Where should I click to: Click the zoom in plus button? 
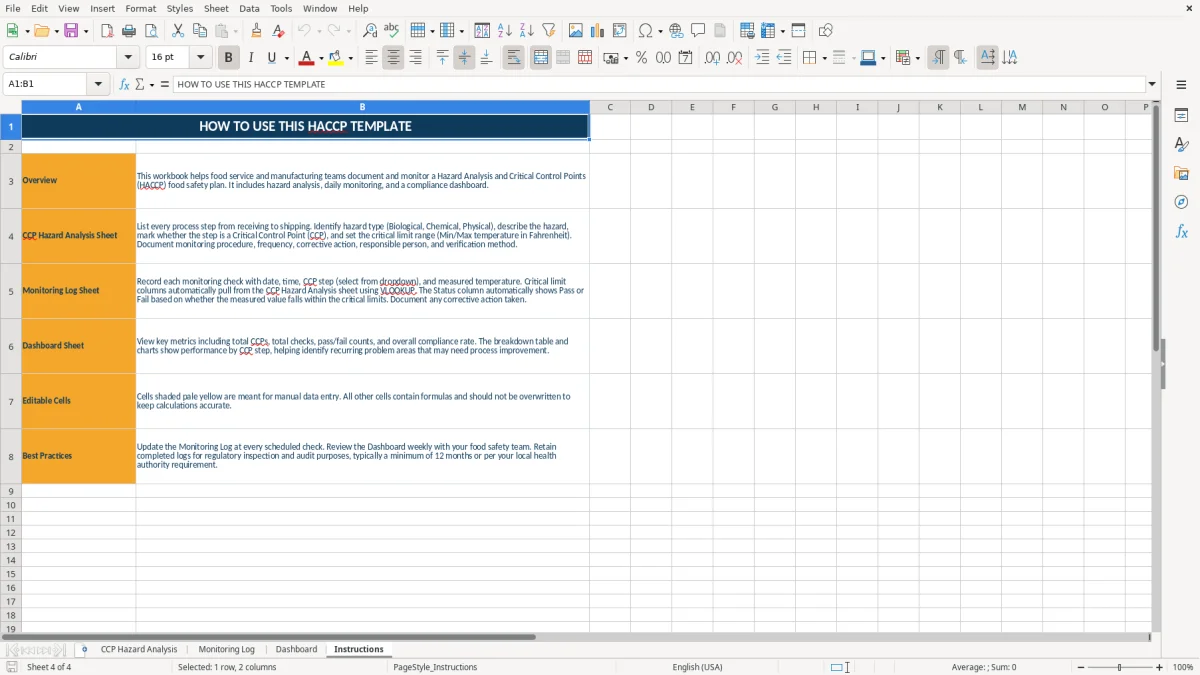[x=1159, y=667]
